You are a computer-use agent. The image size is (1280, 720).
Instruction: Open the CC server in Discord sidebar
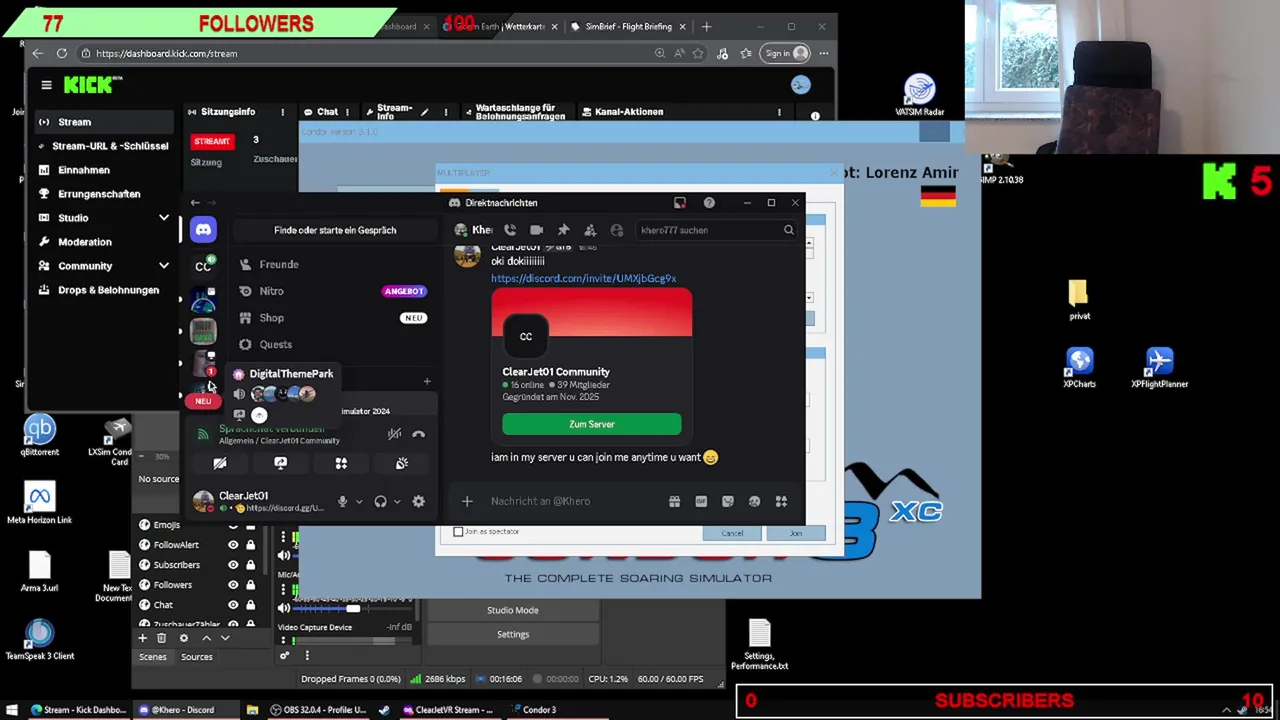pyautogui.click(x=203, y=266)
